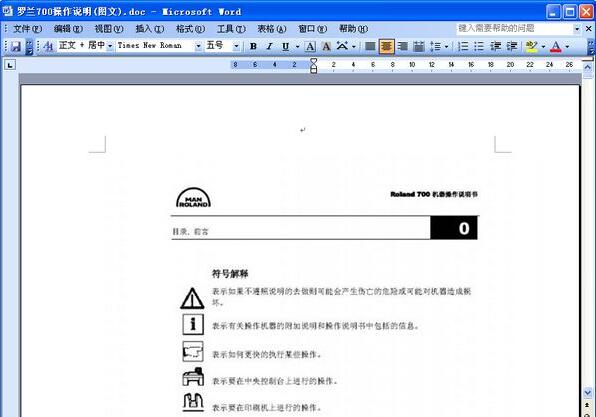Minimize the Word window
The height and width of the screenshot is (417, 596).
553,12
